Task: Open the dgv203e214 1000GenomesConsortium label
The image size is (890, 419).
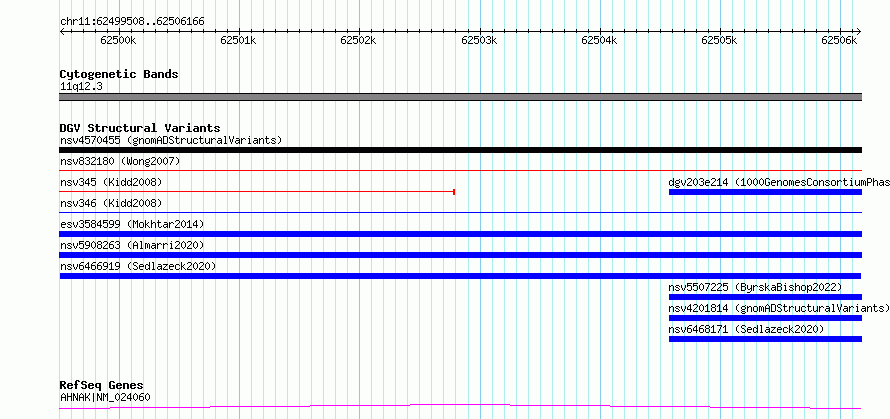Action: tap(779, 182)
